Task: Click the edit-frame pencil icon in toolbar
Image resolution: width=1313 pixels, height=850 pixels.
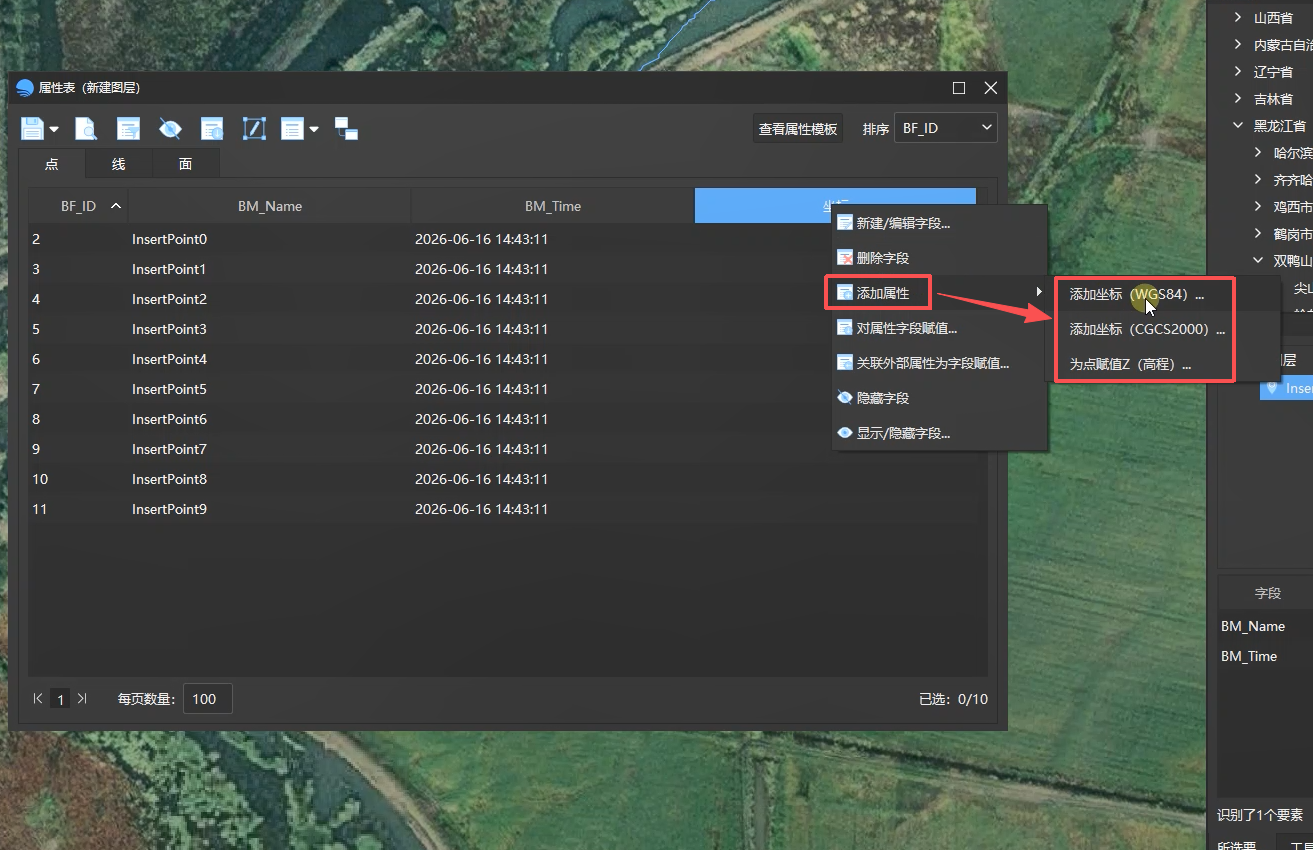Action: 254,128
